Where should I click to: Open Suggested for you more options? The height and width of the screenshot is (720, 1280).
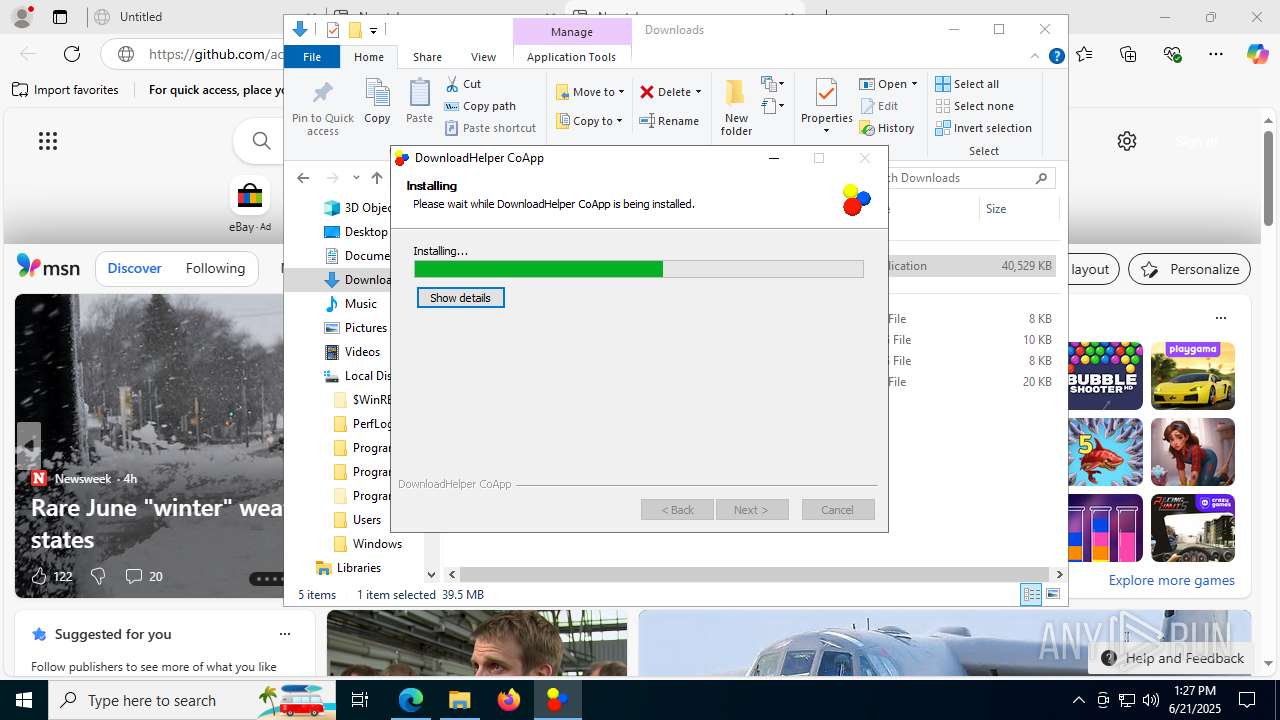(285, 634)
